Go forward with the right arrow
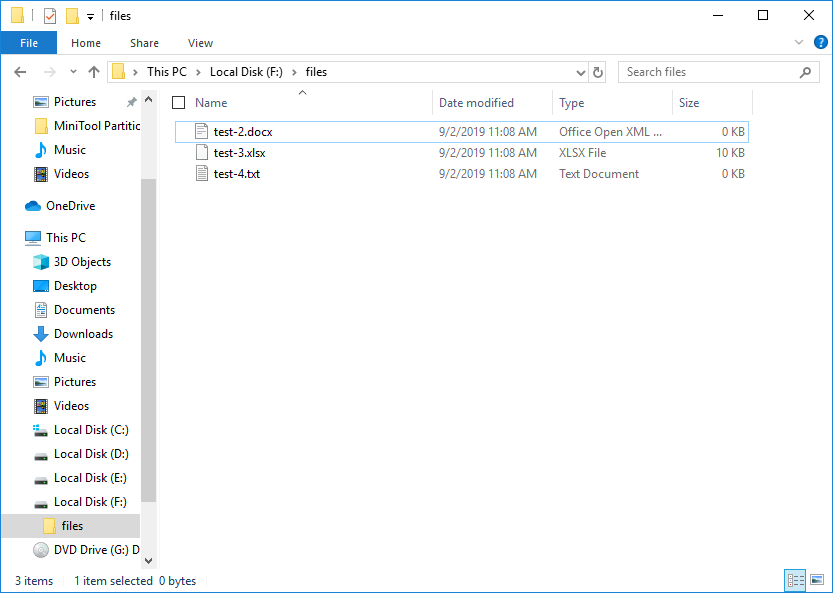This screenshot has width=833, height=593. pyautogui.click(x=49, y=72)
